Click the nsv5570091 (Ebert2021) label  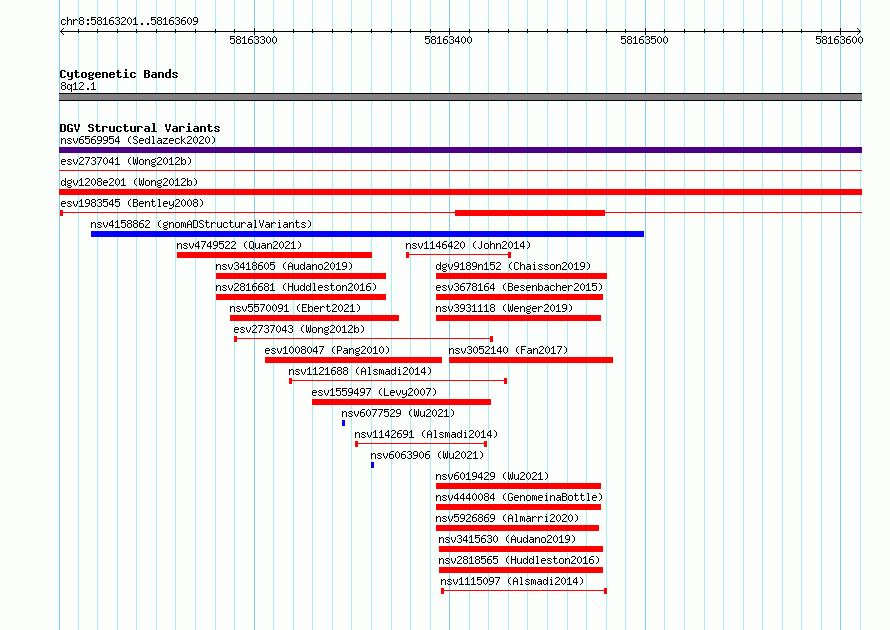(x=295, y=308)
